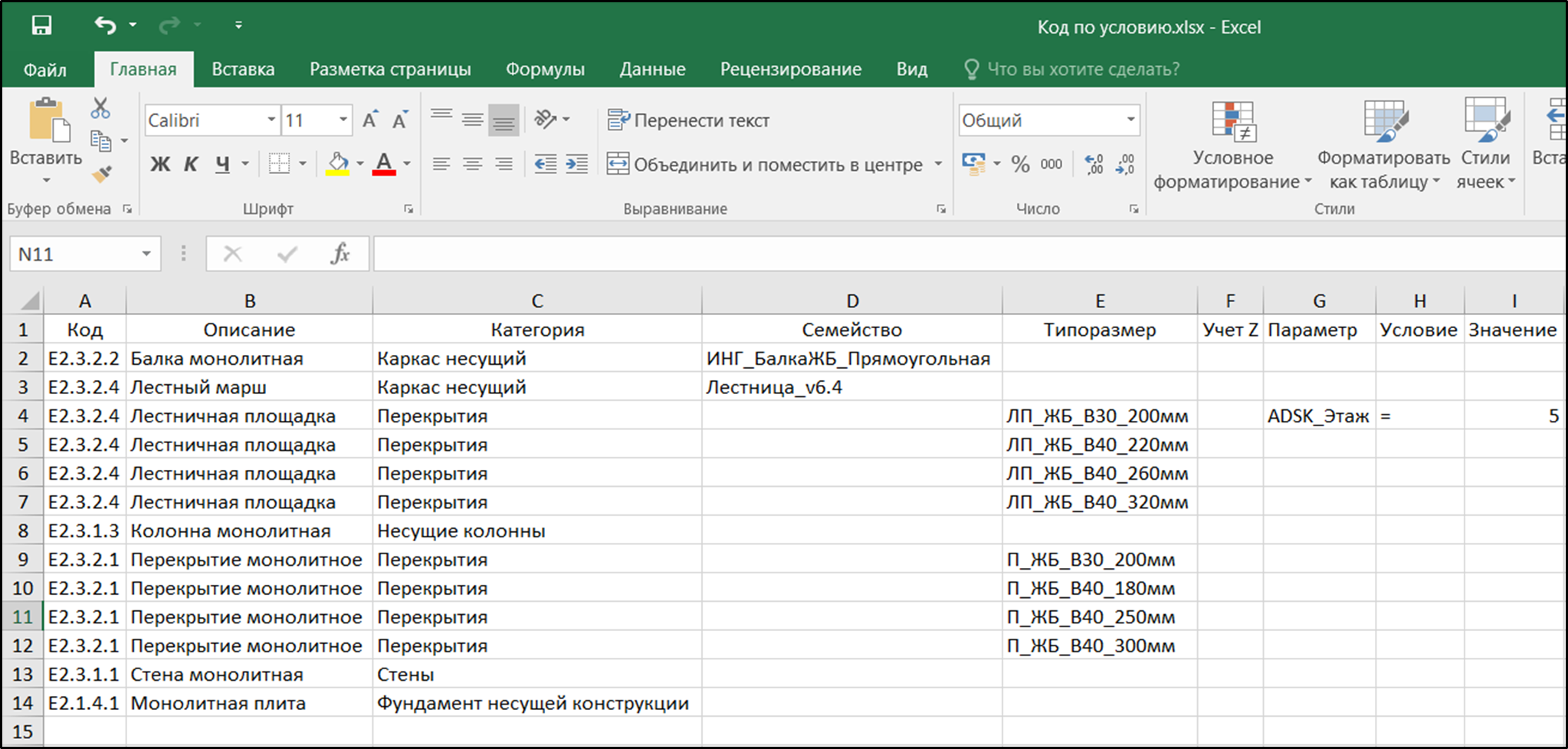Switch to the Вид tab

(912, 70)
